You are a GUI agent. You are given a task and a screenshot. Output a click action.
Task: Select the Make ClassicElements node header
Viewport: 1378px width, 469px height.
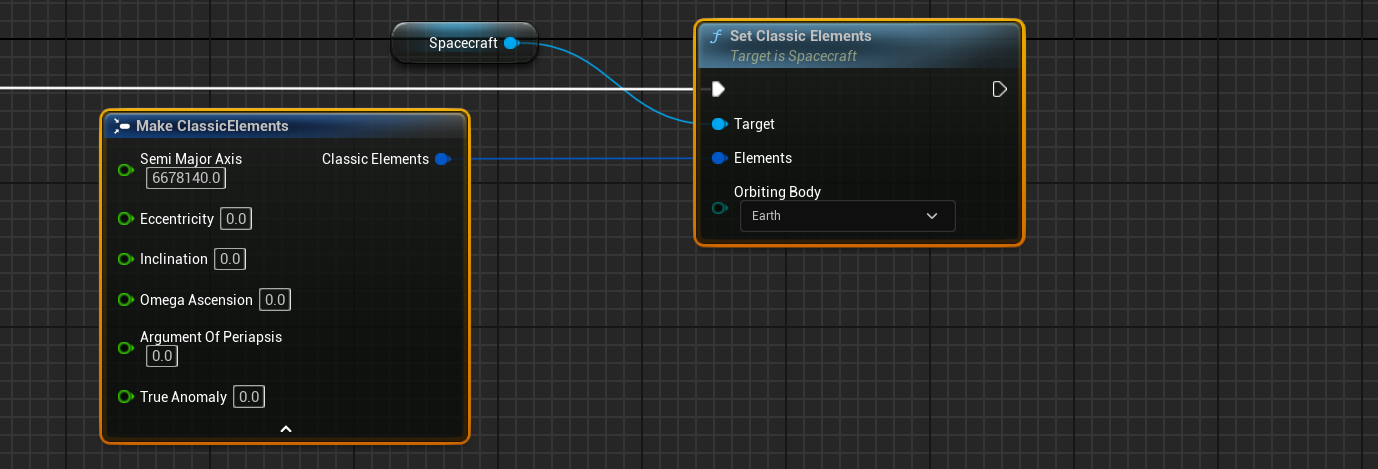click(x=212, y=126)
